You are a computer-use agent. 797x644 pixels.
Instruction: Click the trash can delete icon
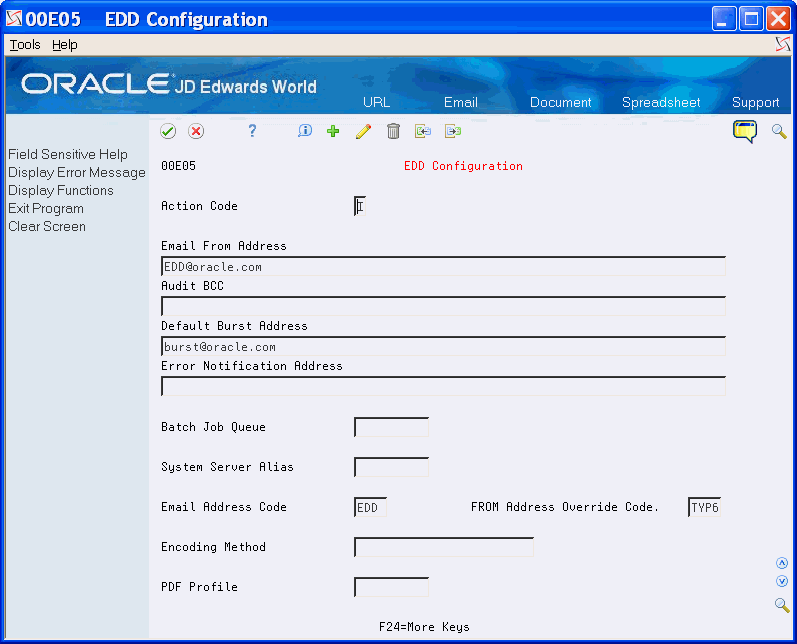pos(393,131)
